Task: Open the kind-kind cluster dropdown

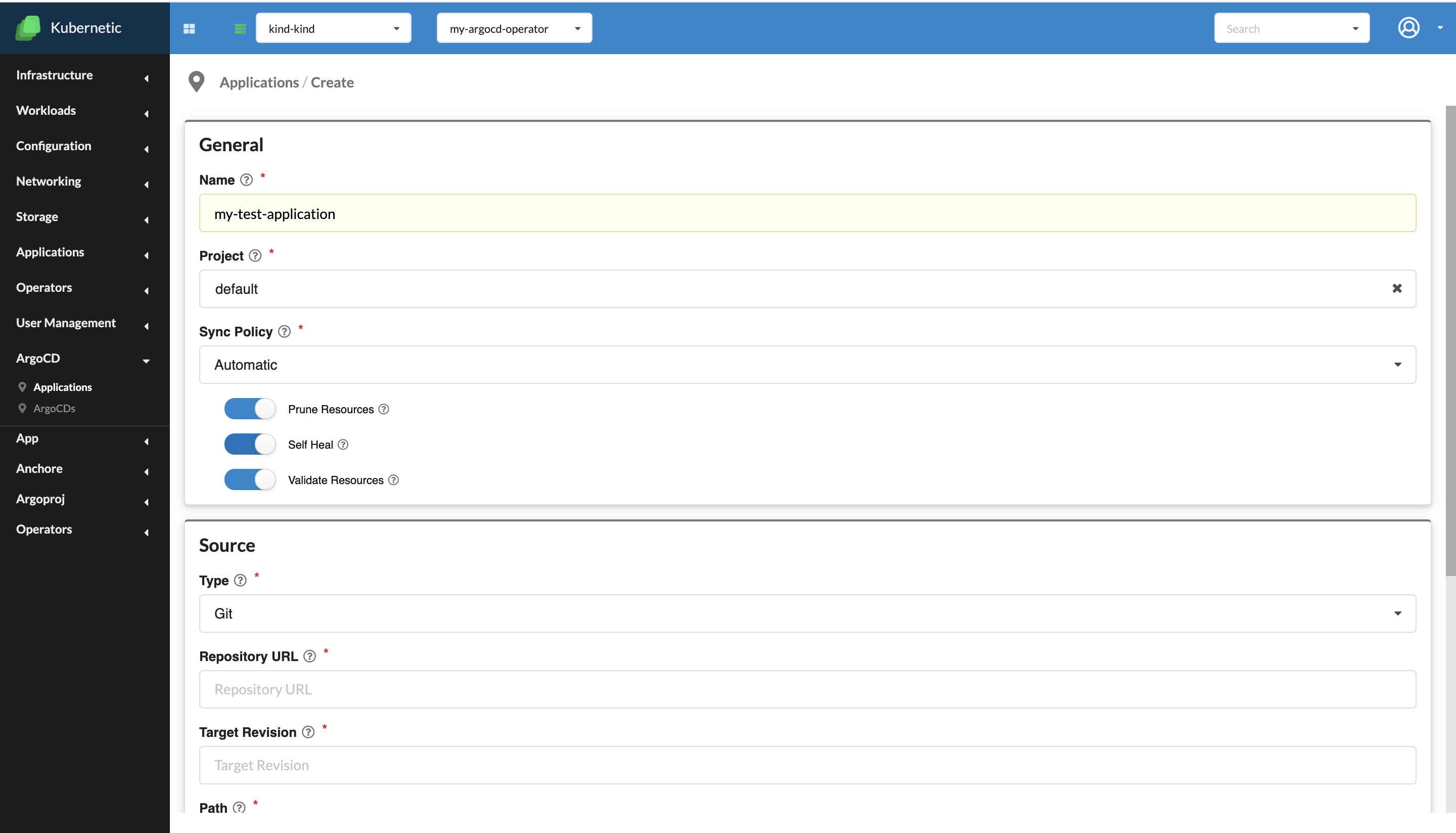Action: tap(333, 28)
